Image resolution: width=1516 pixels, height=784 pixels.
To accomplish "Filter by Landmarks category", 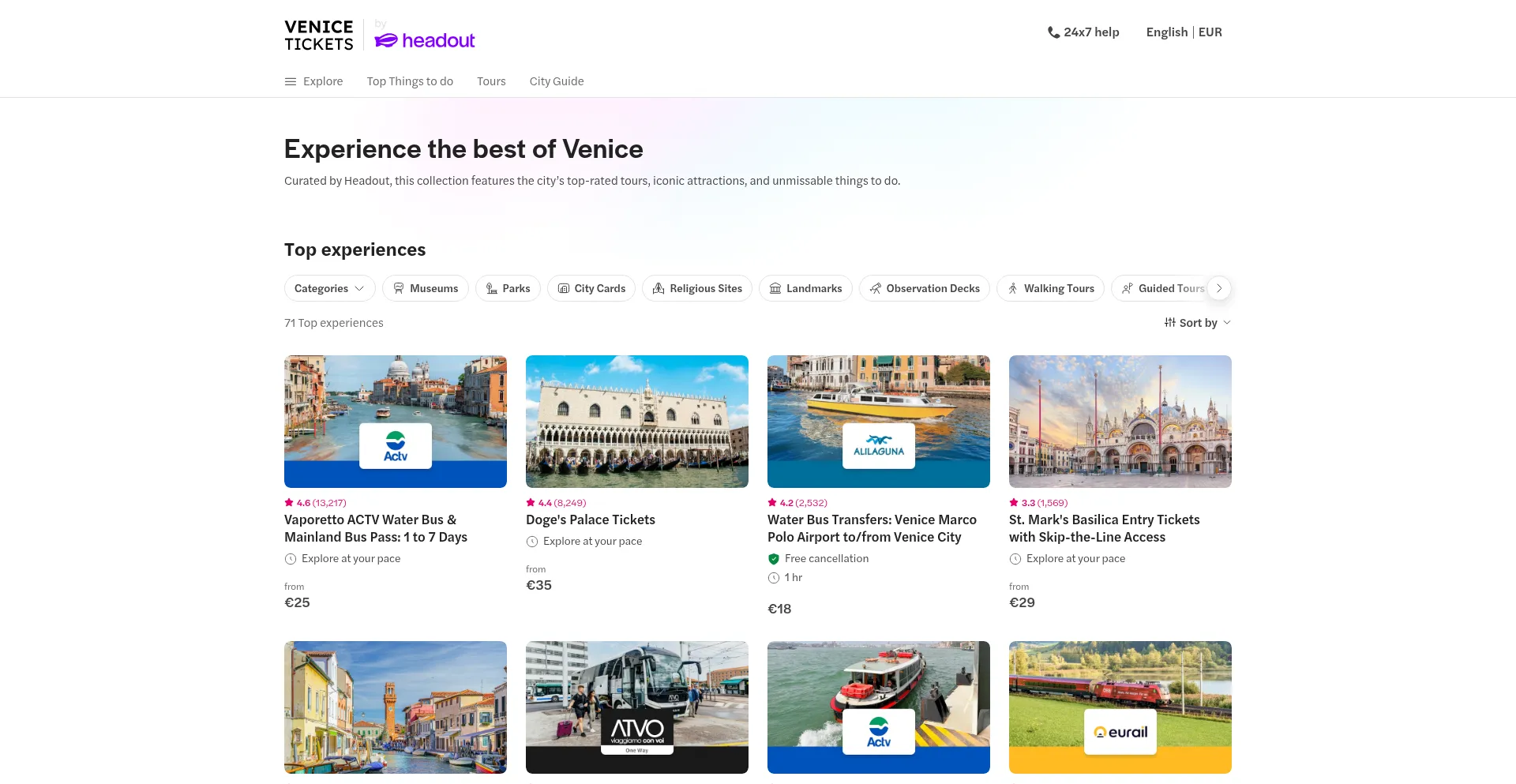I will point(805,288).
